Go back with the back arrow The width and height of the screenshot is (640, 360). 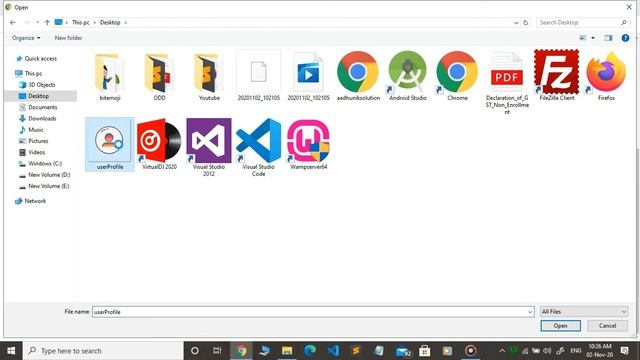click(x=13, y=22)
